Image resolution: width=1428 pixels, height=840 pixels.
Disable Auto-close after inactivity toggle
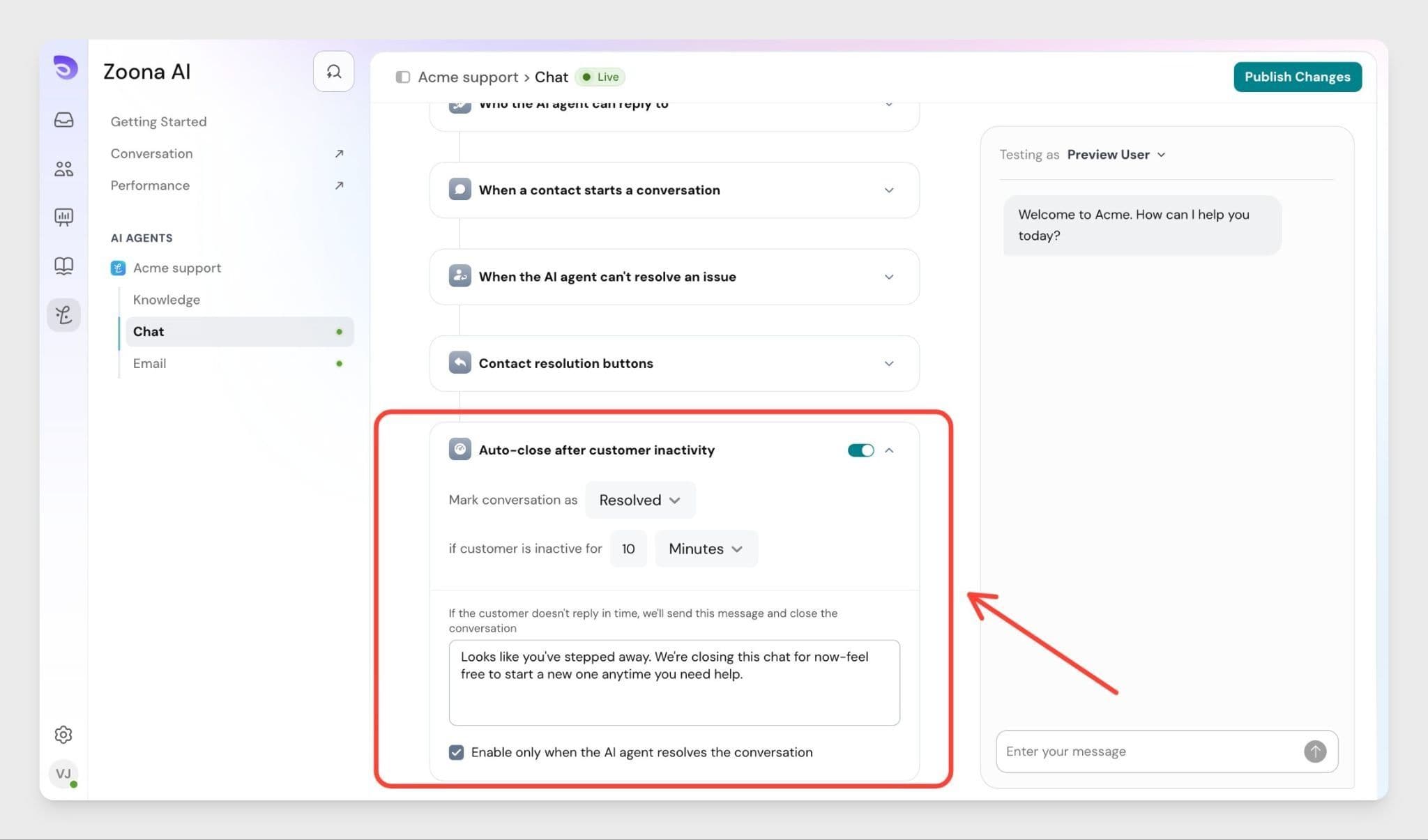click(860, 450)
